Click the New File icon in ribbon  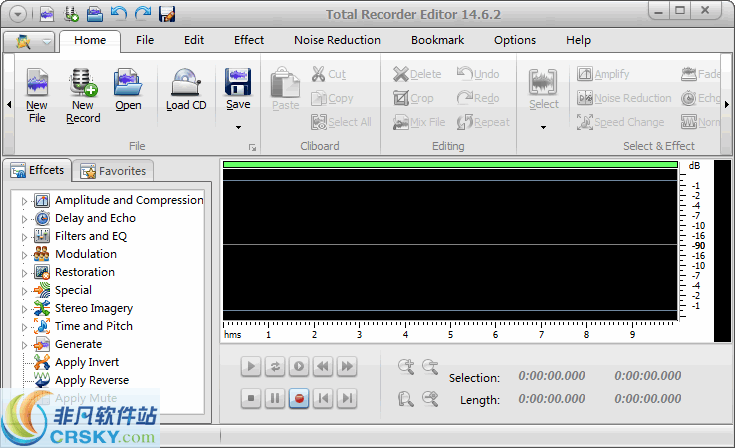click(x=37, y=82)
